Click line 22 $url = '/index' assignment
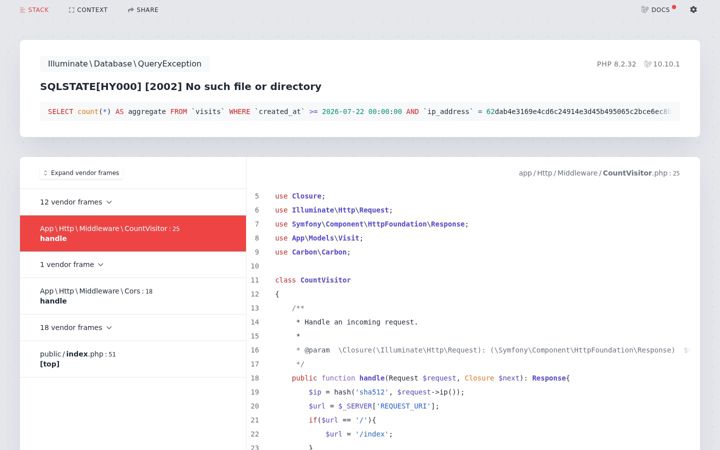Viewport: 720px width, 450px height. pos(359,434)
